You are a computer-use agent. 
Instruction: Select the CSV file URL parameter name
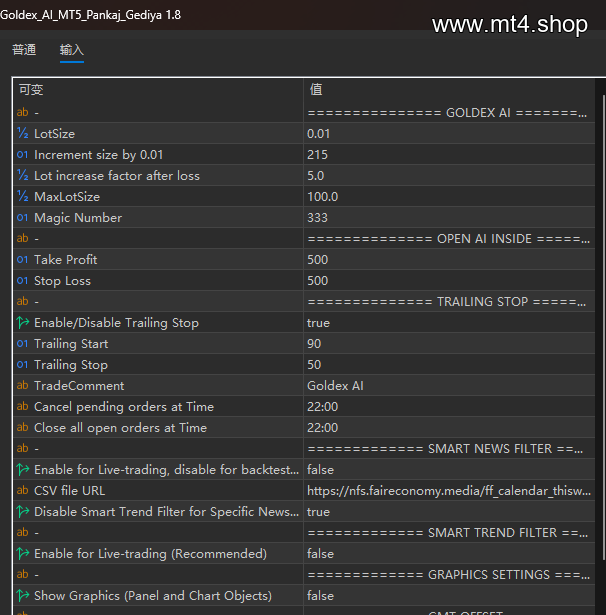[69, 491]
